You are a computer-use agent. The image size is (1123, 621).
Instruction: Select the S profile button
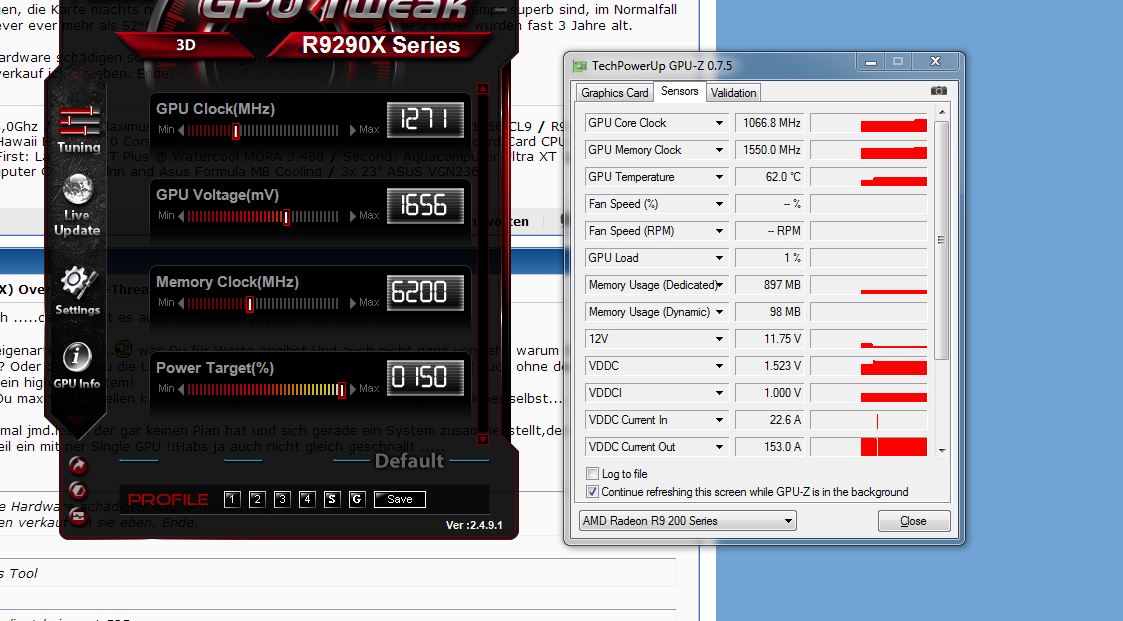coord(332,499)
